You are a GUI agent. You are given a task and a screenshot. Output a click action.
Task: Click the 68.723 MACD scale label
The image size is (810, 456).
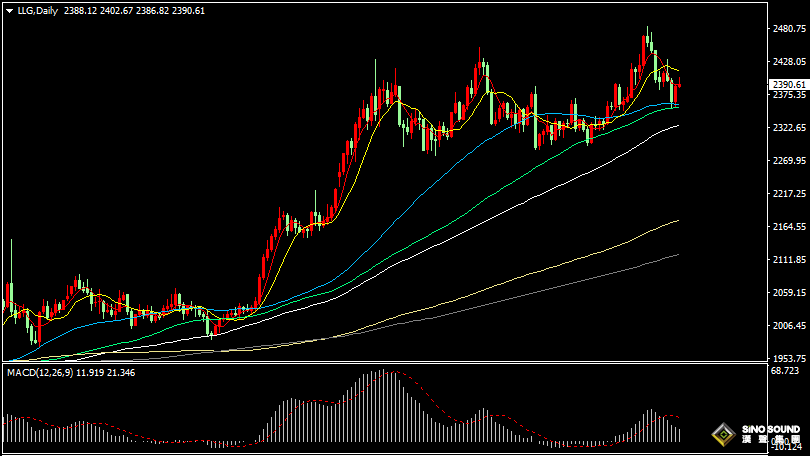pos(786,371)
